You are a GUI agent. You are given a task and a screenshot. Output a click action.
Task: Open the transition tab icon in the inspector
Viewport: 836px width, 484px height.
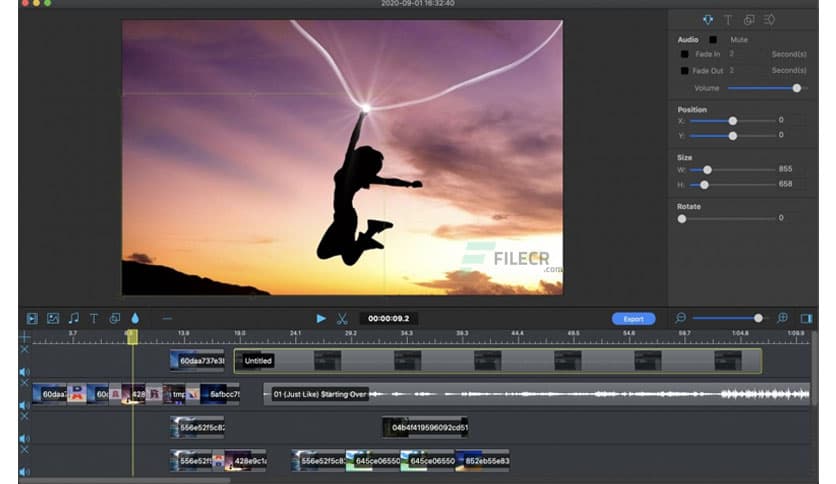tap(769, 20)
